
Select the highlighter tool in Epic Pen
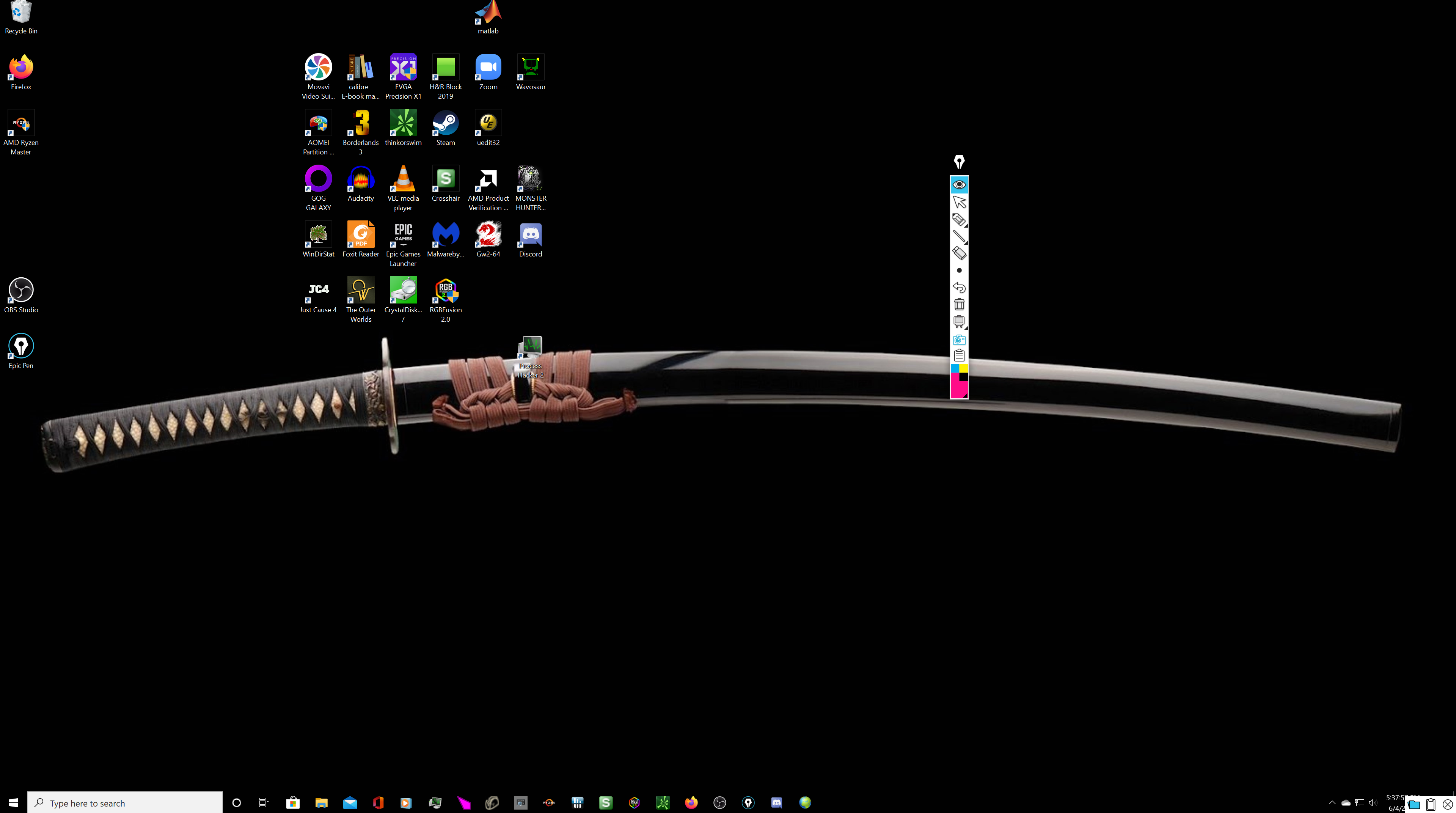pyautogui.click(x=959, y=219)
